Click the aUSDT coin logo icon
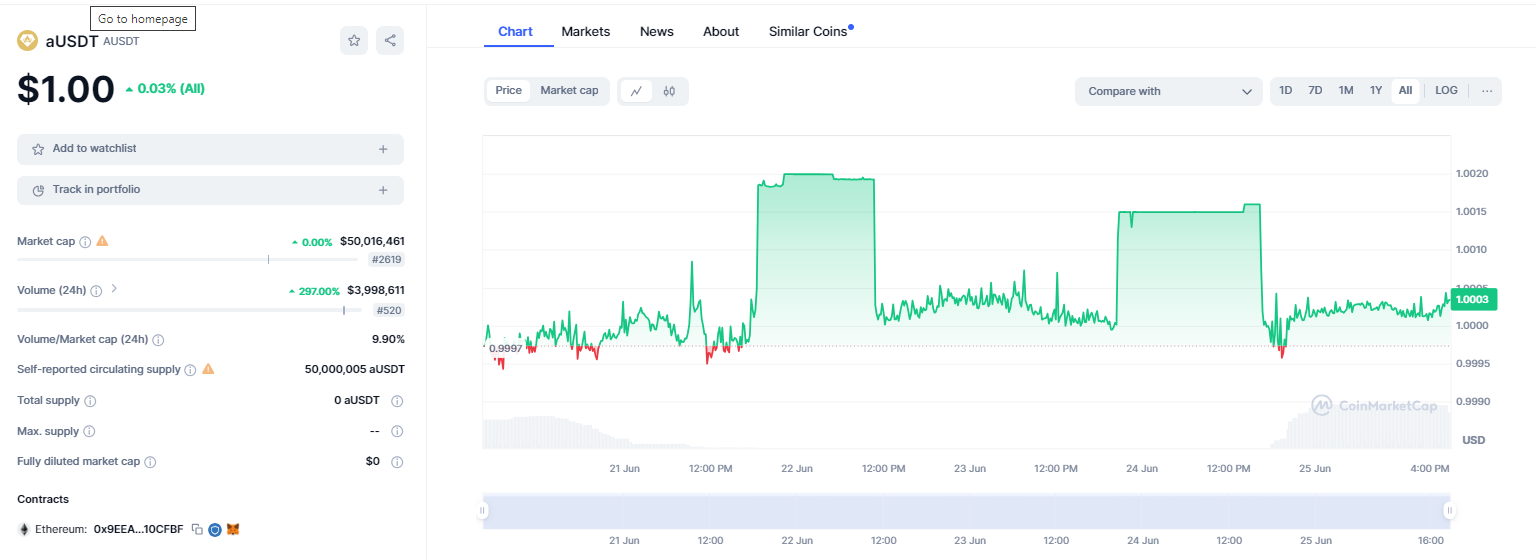This screenshot has height=560, width=1536. 27,41
